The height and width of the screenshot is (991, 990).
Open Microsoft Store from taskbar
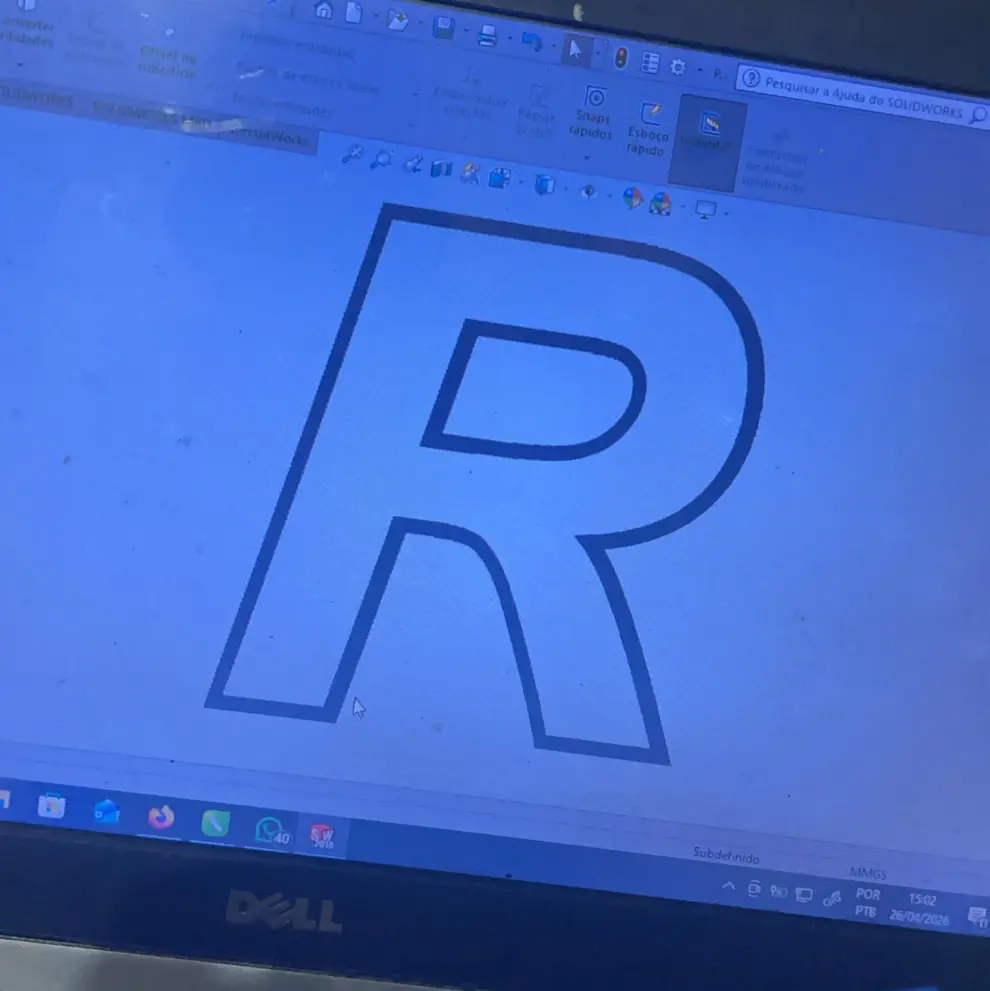click(51, 806)
